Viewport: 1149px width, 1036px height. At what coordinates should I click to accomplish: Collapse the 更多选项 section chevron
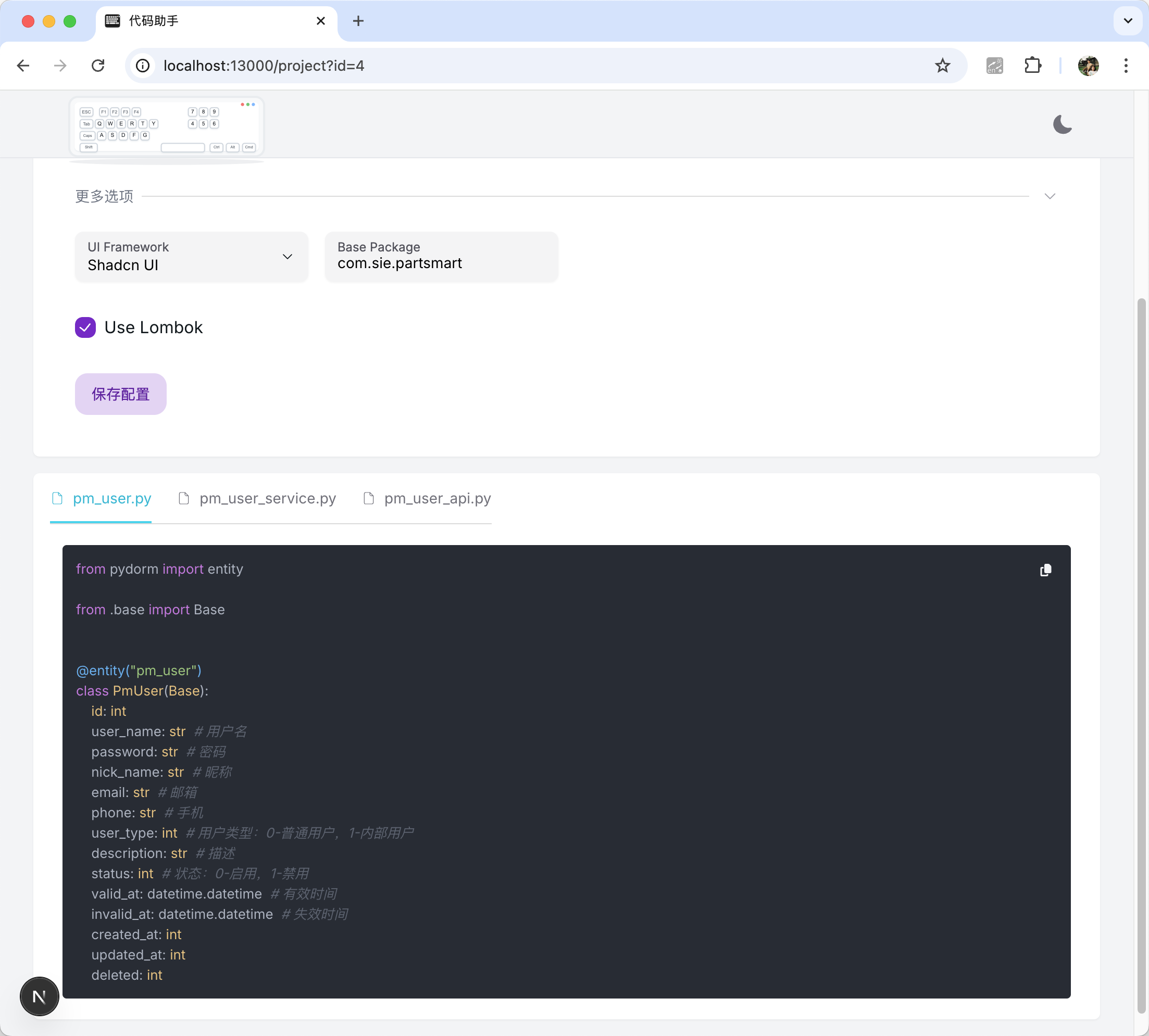(1050, 196)
